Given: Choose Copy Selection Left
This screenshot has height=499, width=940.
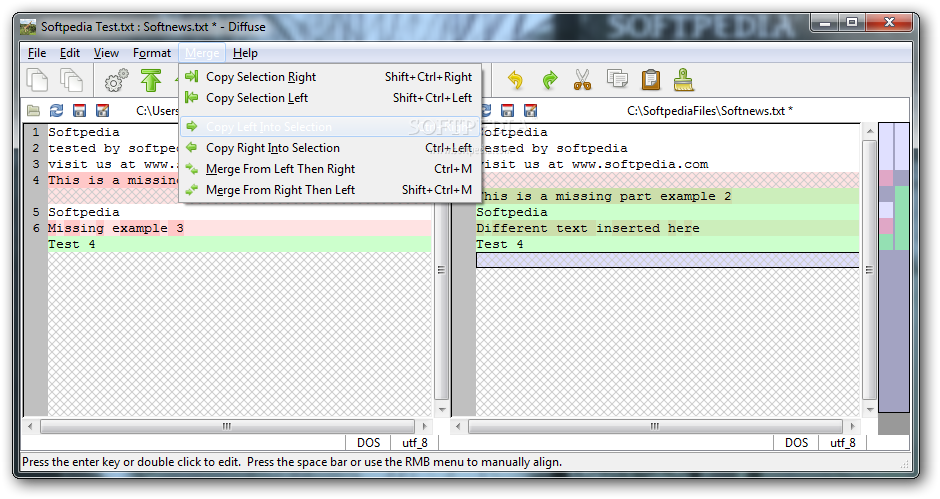Looking at the screenshot, I should (x=330, y=98).
